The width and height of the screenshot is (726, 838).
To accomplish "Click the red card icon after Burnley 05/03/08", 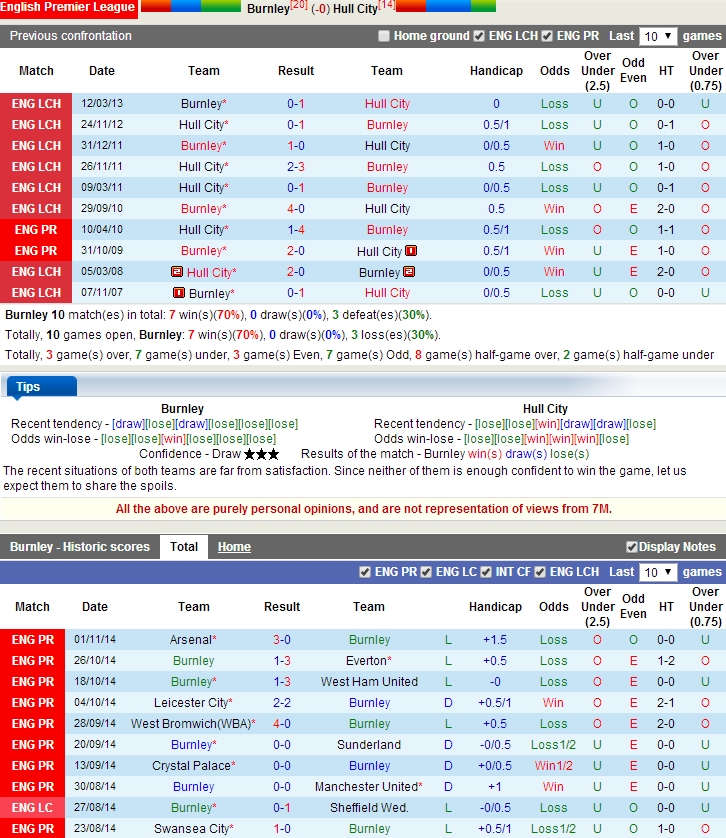I will [409, 272].
